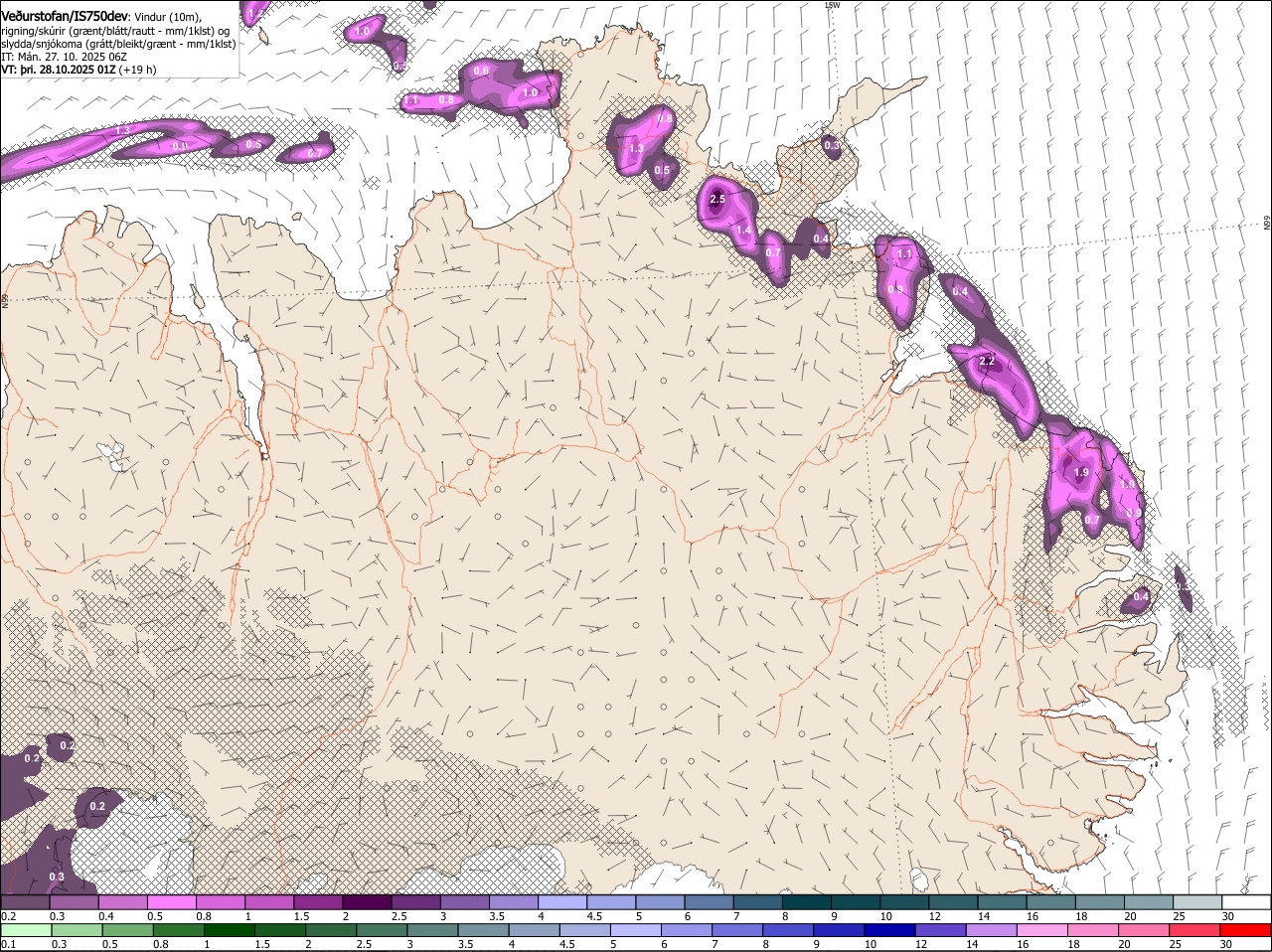Select the palest green 0.1–0.3 rain legend swatch
1272x952 pixels.
coord(25,931)
